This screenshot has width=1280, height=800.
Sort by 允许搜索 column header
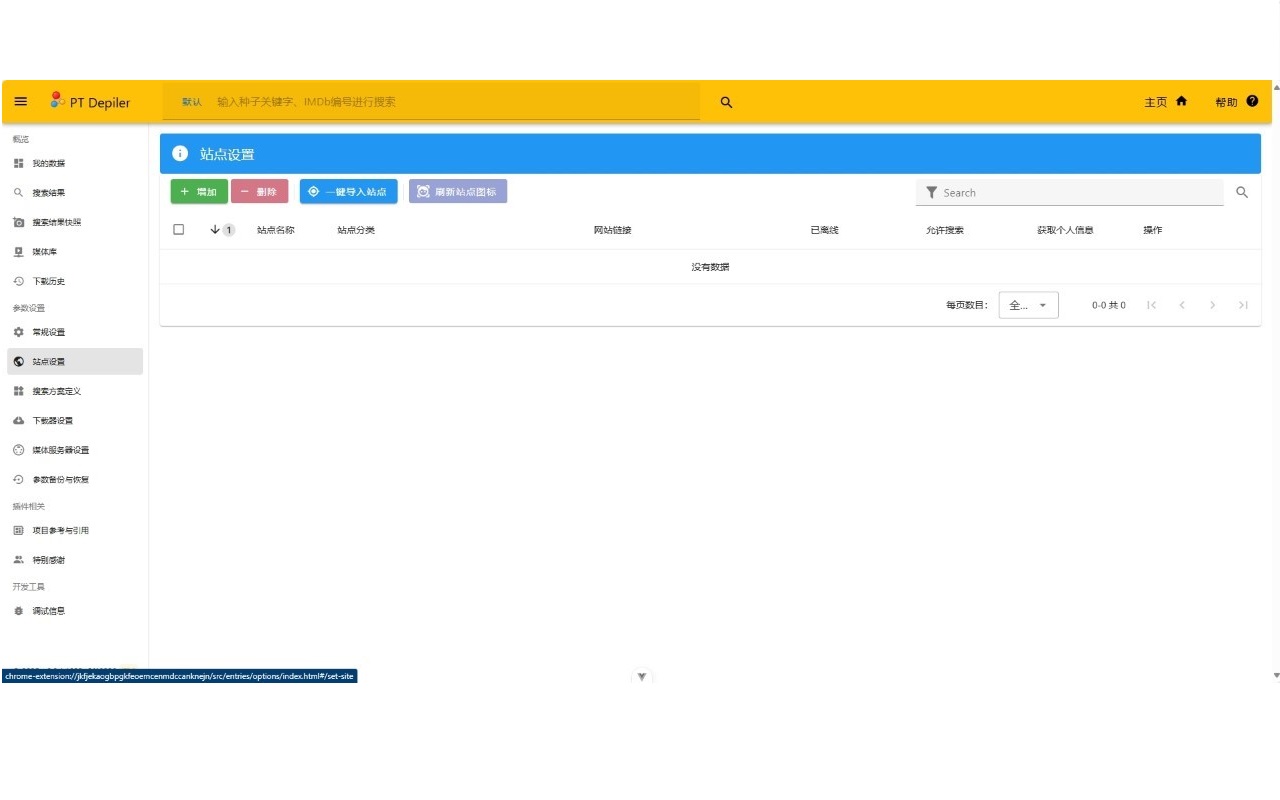pos(945,230)
